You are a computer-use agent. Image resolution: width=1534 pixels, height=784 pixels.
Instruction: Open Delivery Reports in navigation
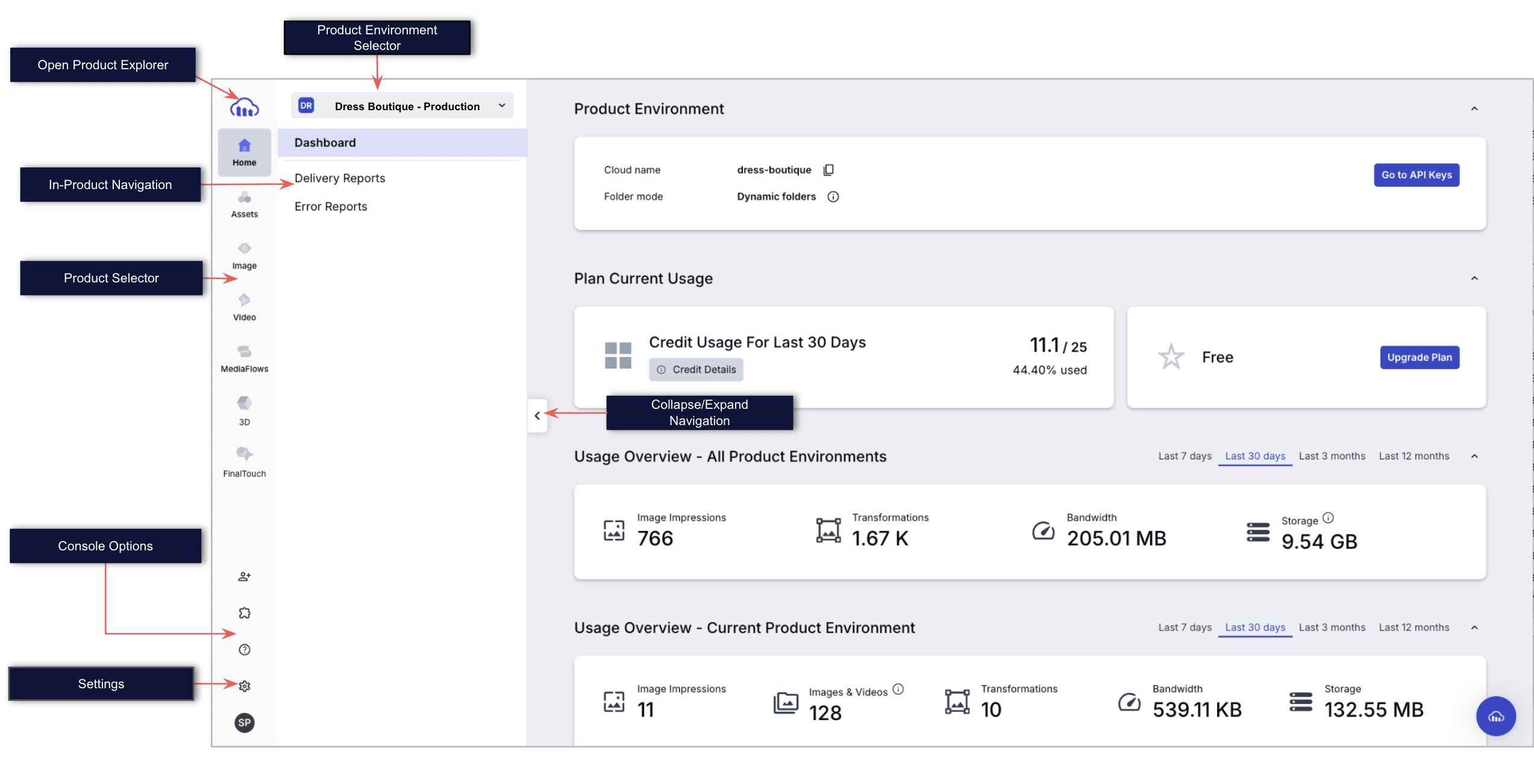(x=340, y=178)
